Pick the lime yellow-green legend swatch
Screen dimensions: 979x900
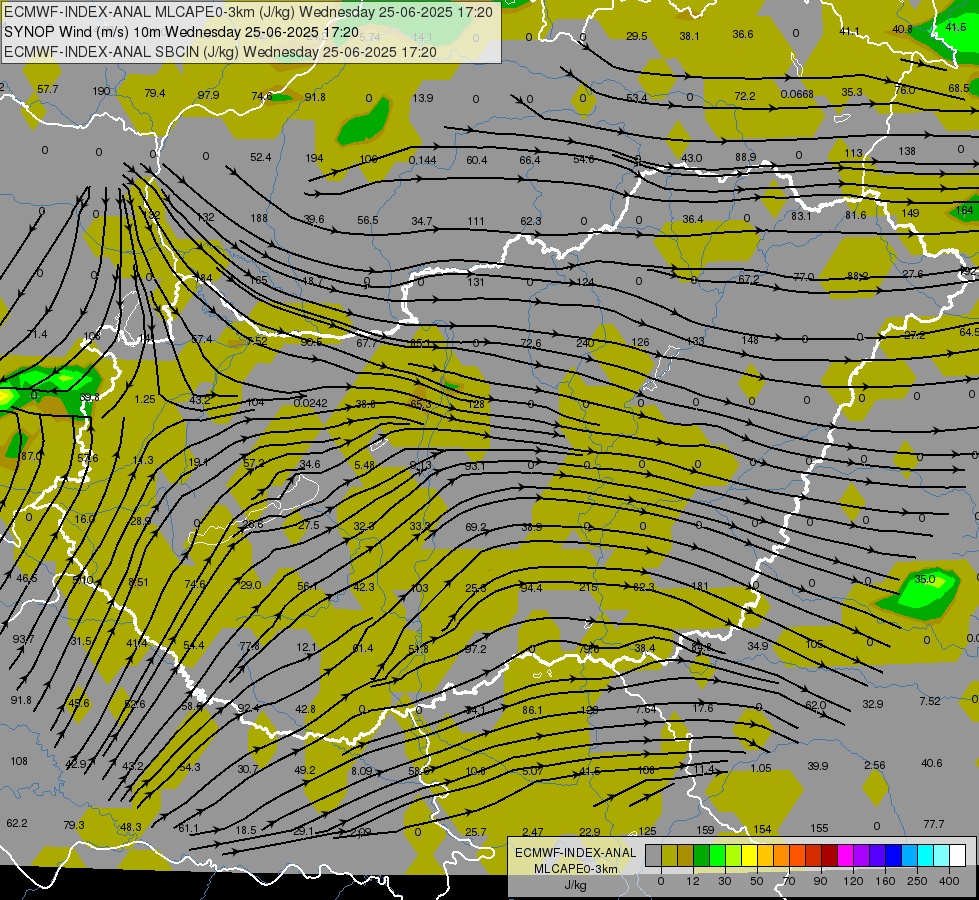[x=734, y=856]
